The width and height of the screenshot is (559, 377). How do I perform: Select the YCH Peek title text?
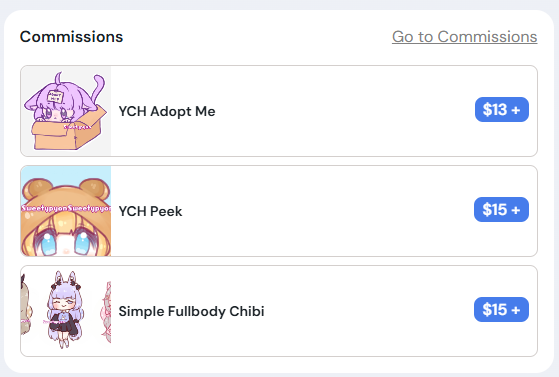(150, 211)
